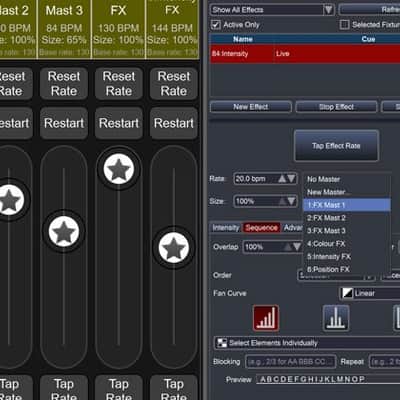Click Restart under Mast 3

64,123
